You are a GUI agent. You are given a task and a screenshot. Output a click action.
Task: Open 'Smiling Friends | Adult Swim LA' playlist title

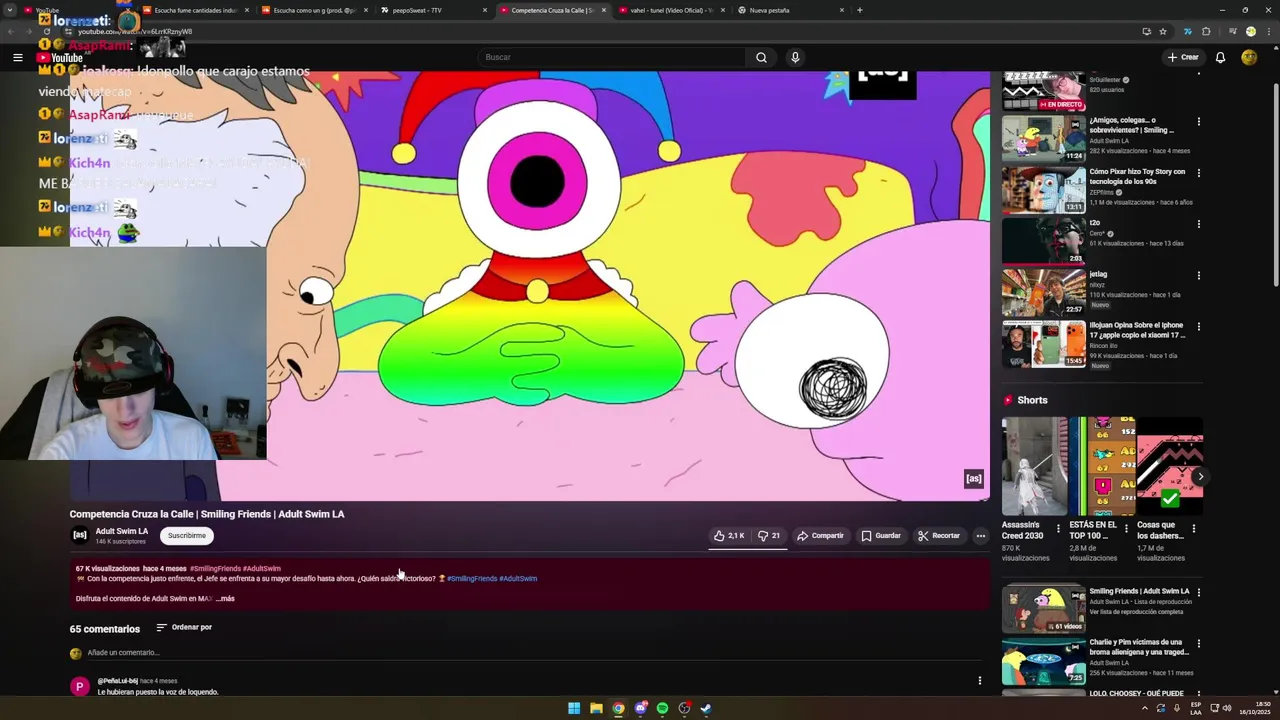tap(1139, 591)
